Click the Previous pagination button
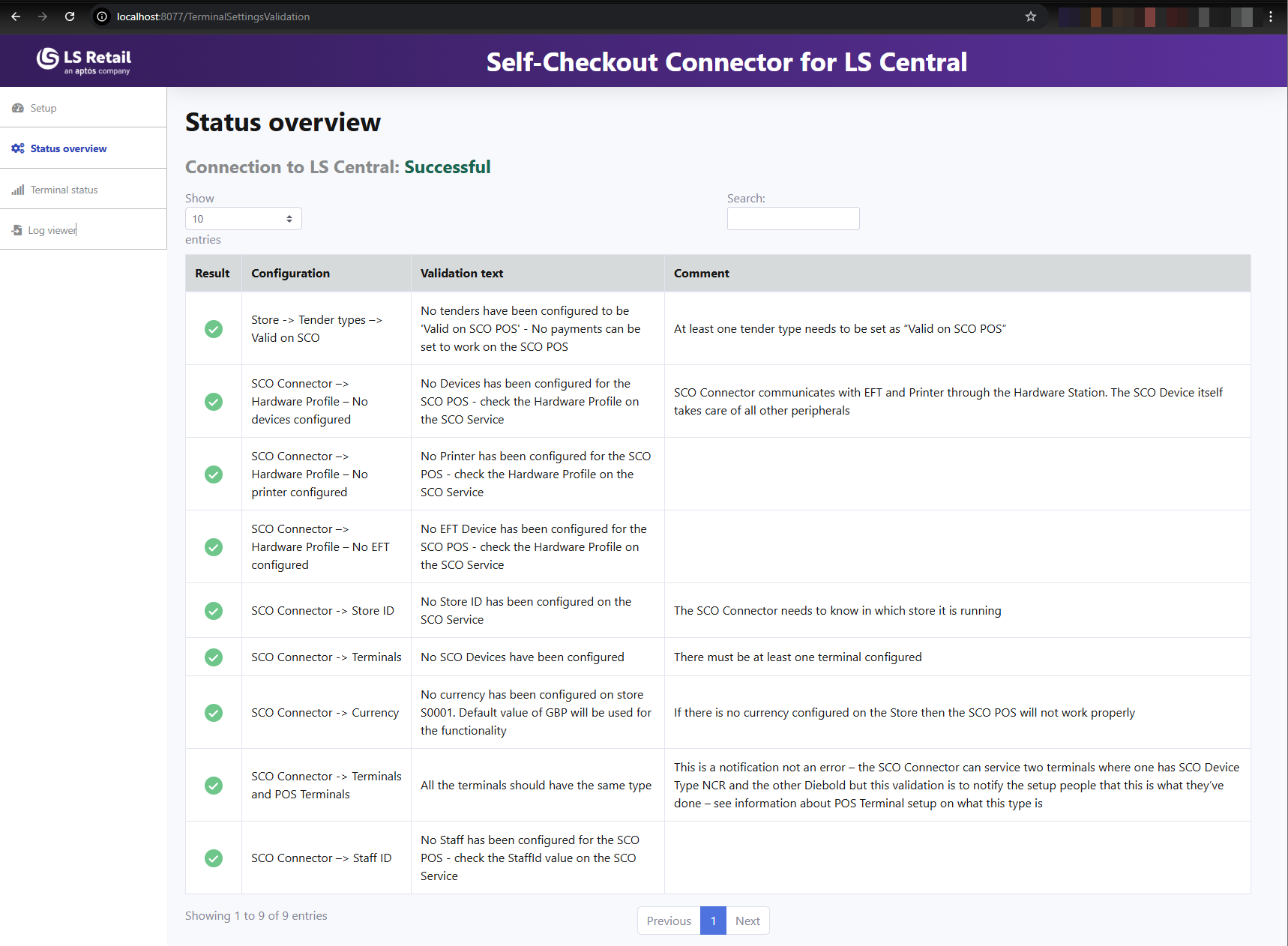The width and height of the screenshot is (1288, 946). 669,921
